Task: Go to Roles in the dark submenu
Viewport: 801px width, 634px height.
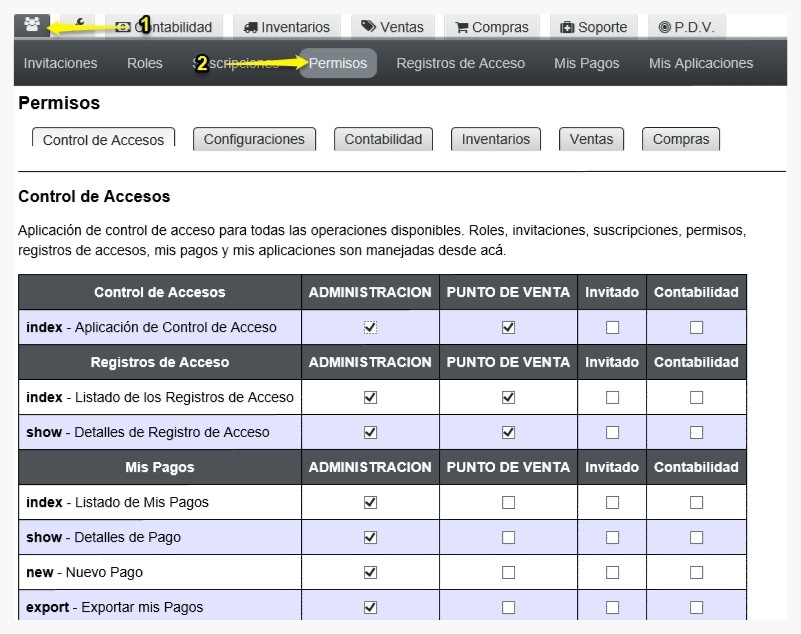Action: [x=145, y=63]
